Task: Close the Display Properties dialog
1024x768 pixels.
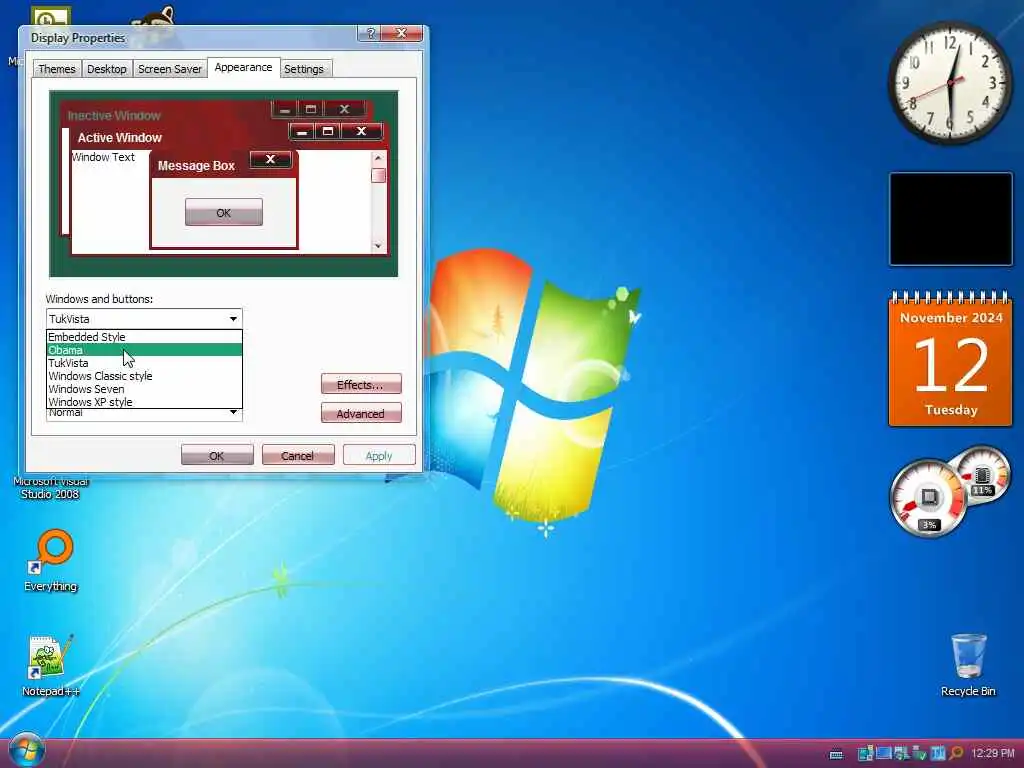Action: 401,33
